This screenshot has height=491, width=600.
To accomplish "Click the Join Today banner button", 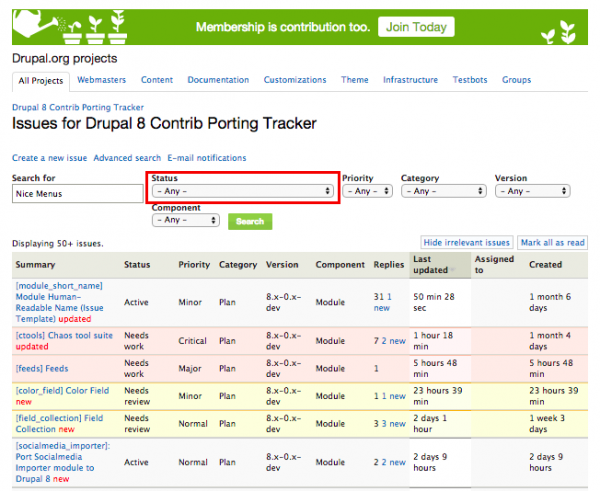I will pos(416,27).
